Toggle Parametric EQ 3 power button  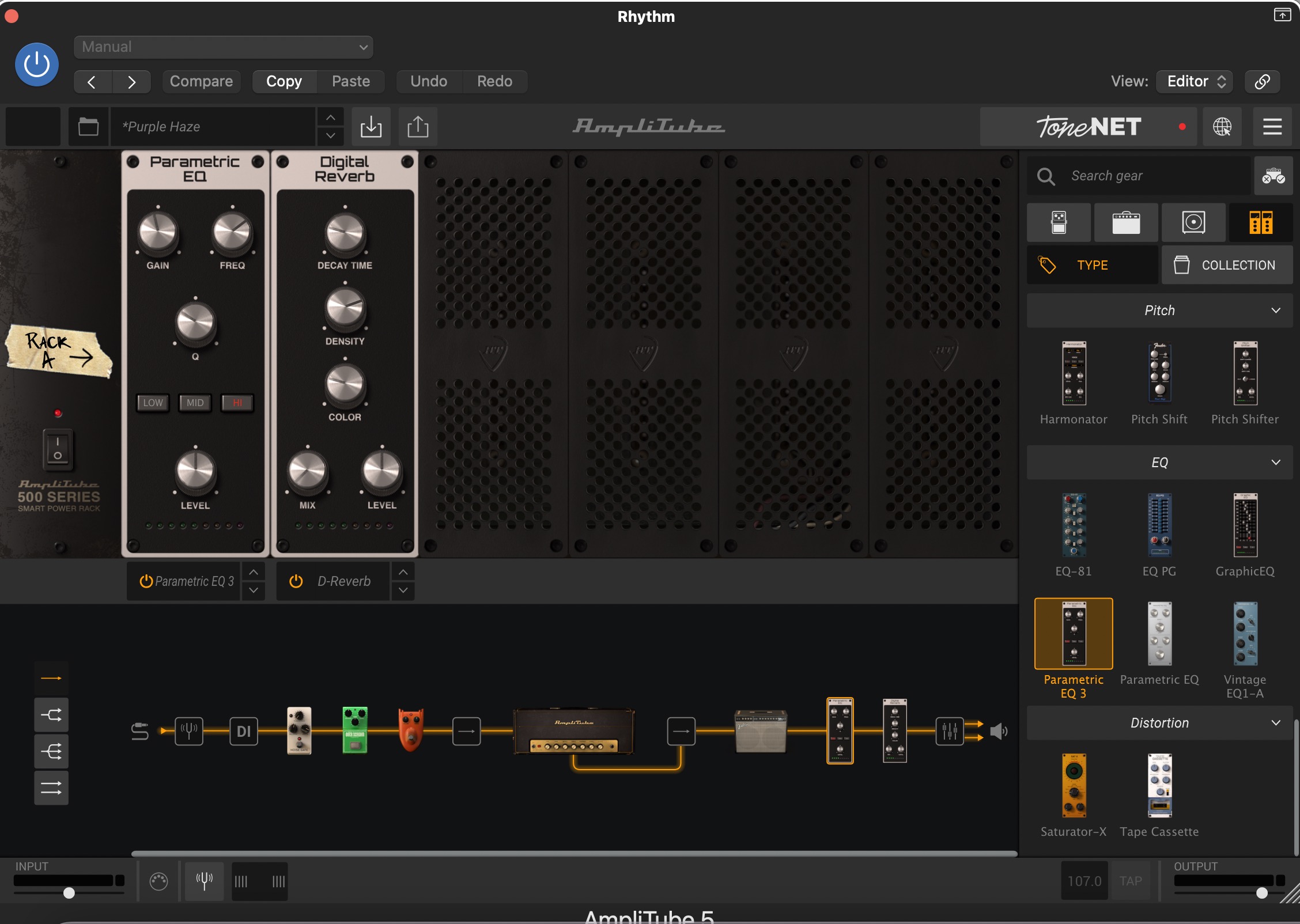tap(146, 581)
